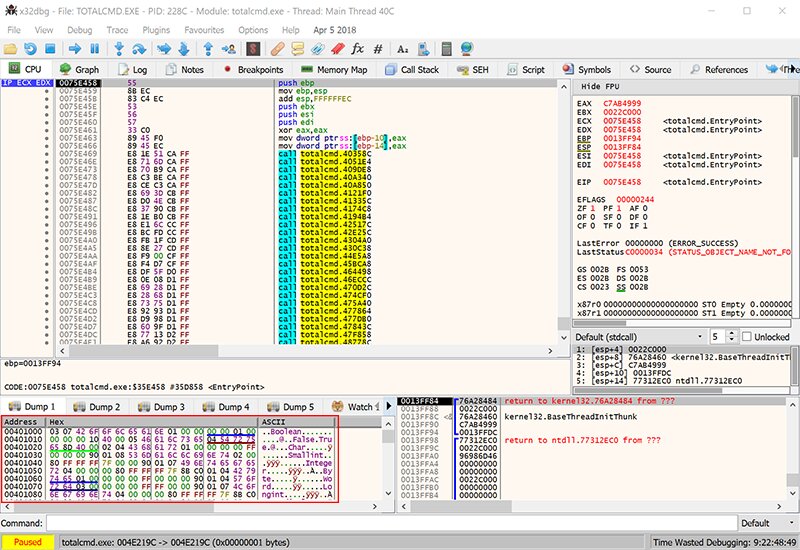The image size is (800, 550).
Task: Open the Breakpoints tab
Action: tap(254, 69)
